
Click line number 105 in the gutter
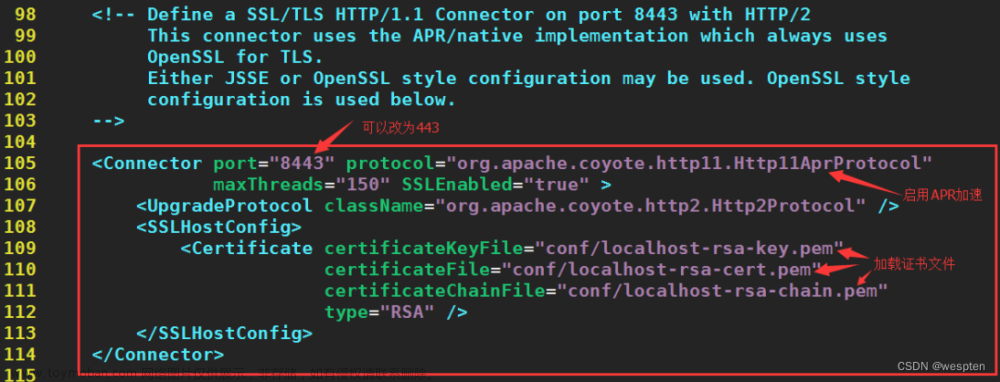pyautogui.click(x=19, y=163)
